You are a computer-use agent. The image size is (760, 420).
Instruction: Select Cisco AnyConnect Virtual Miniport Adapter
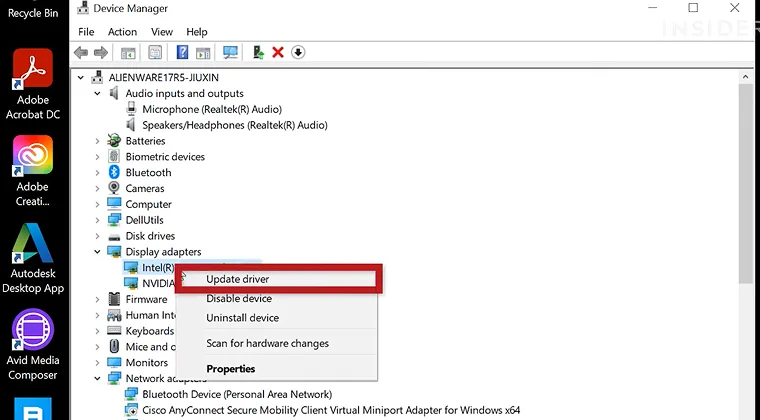coord(331,410)
